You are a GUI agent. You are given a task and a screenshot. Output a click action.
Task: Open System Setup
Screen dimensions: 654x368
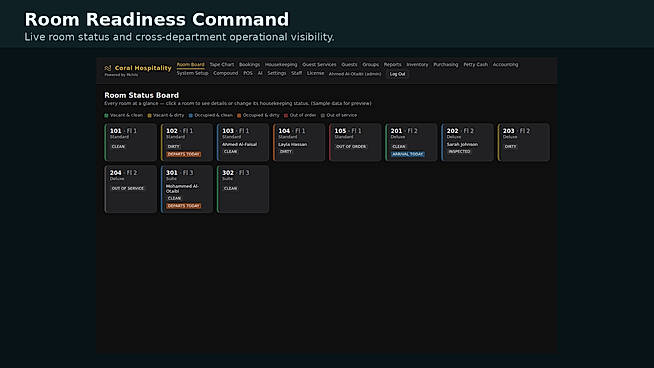click(192, 73)
